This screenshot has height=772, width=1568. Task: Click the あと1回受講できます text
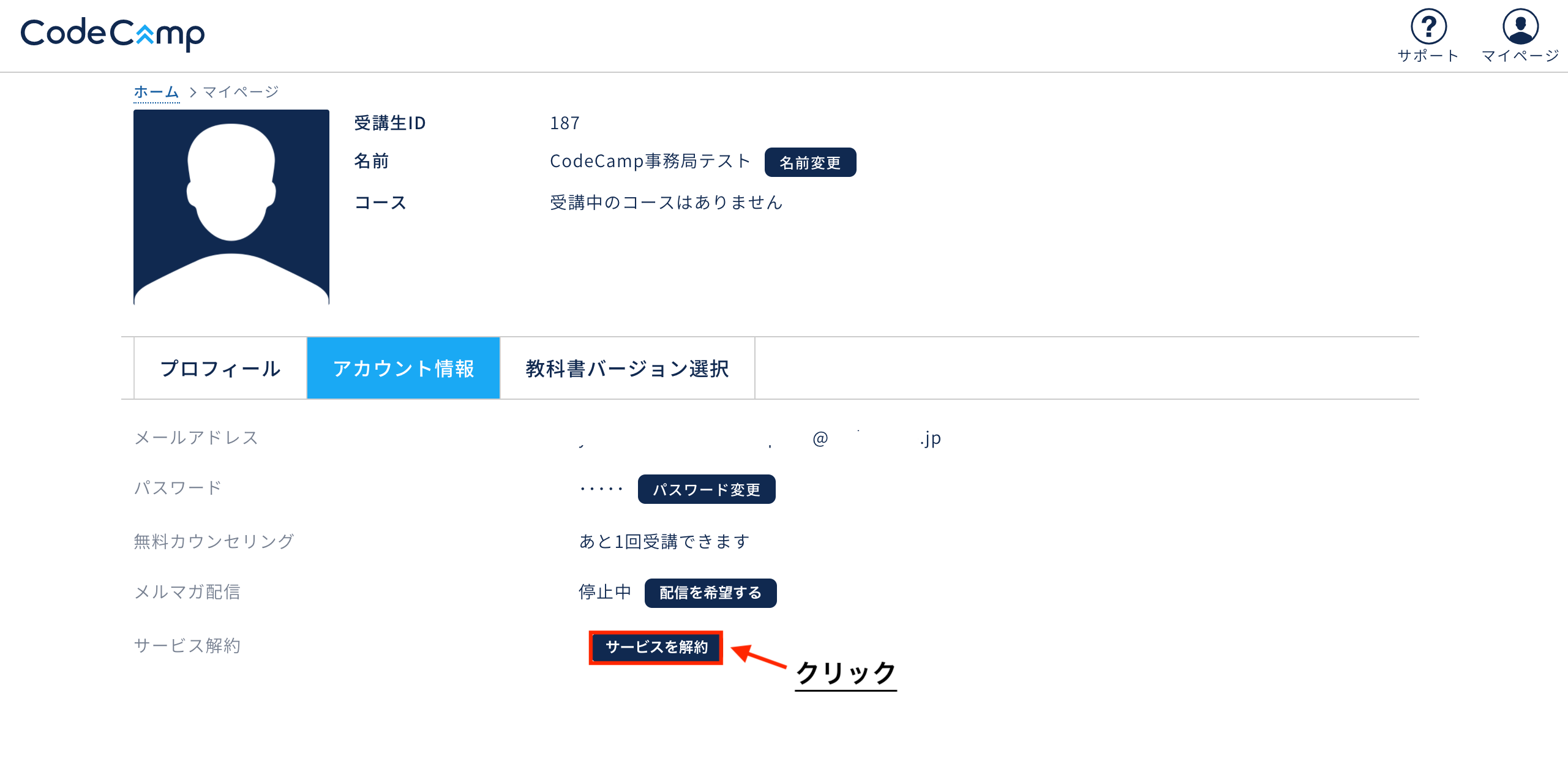tap(664, 541)
